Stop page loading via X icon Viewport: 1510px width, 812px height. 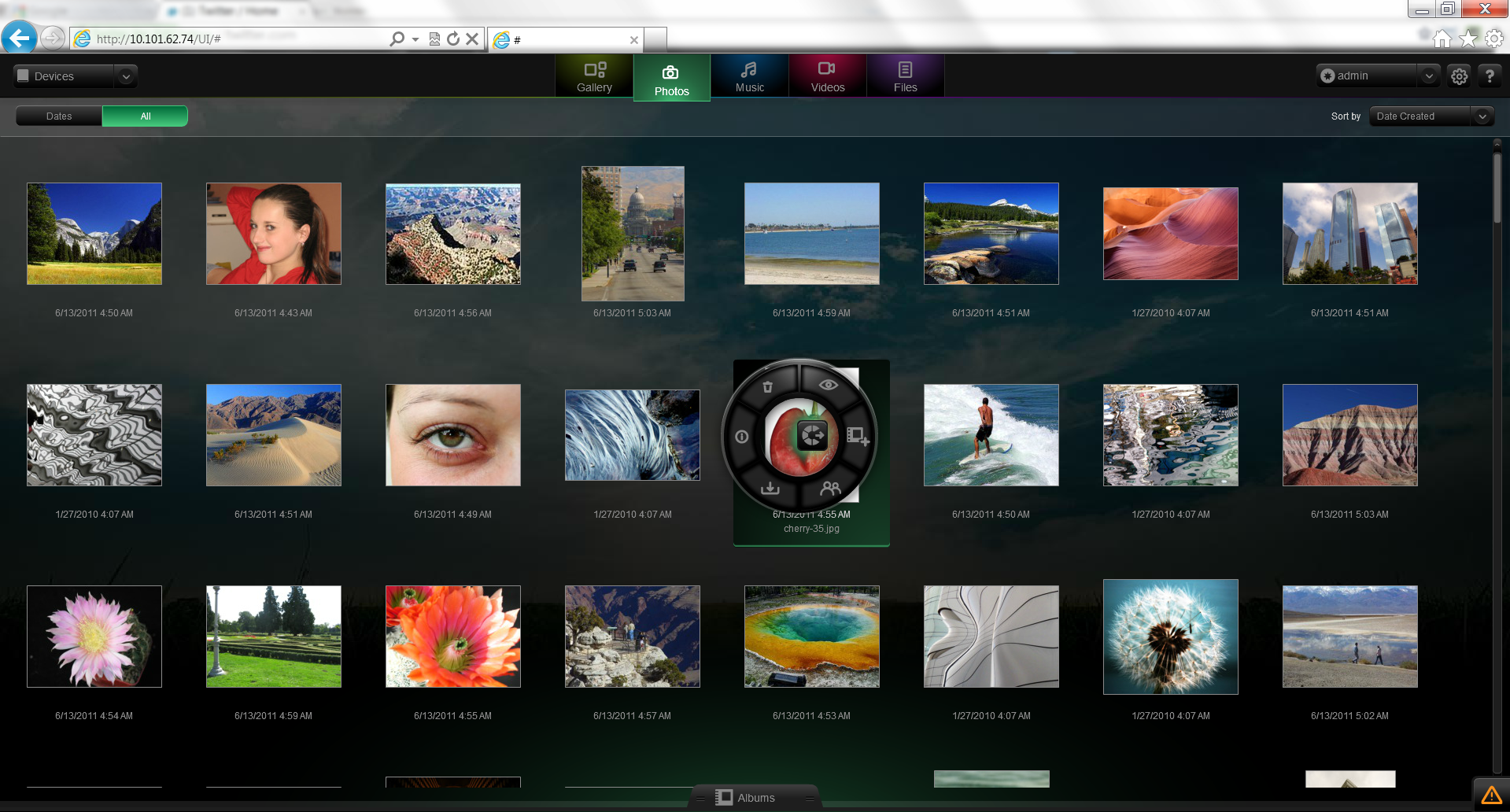[x=472, y=39]
